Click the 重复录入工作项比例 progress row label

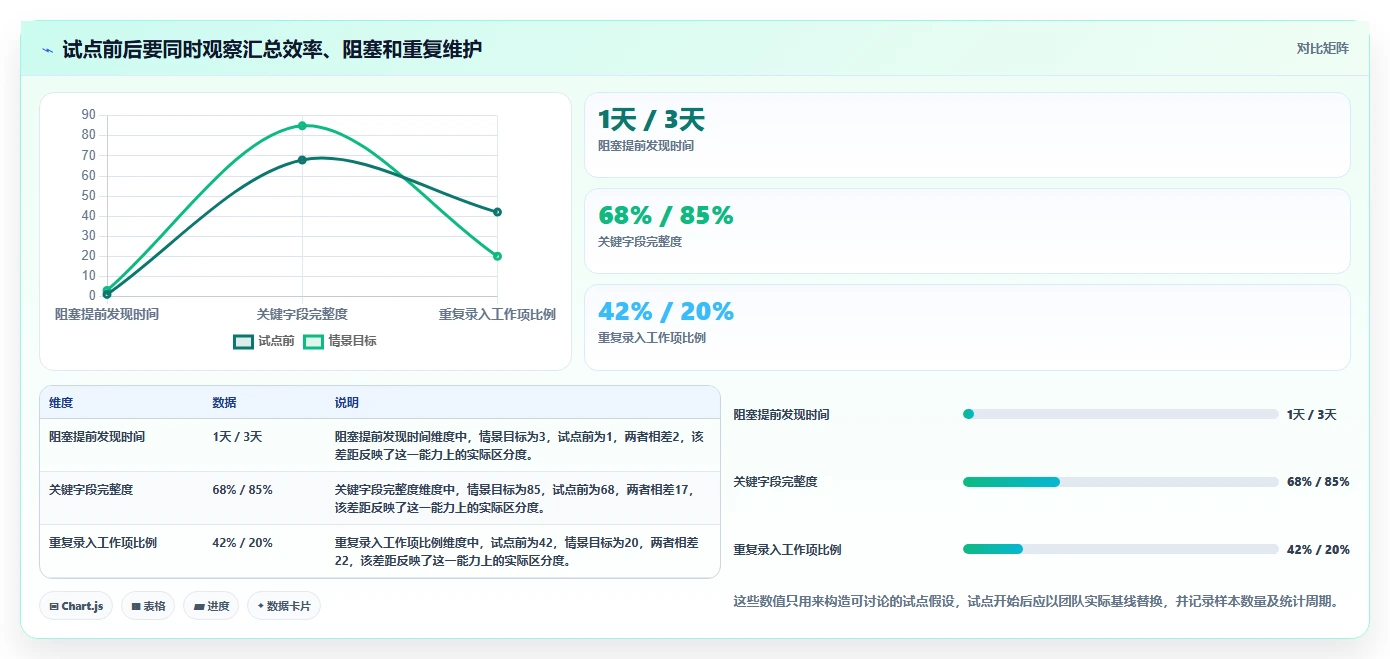tap(787, 550)
